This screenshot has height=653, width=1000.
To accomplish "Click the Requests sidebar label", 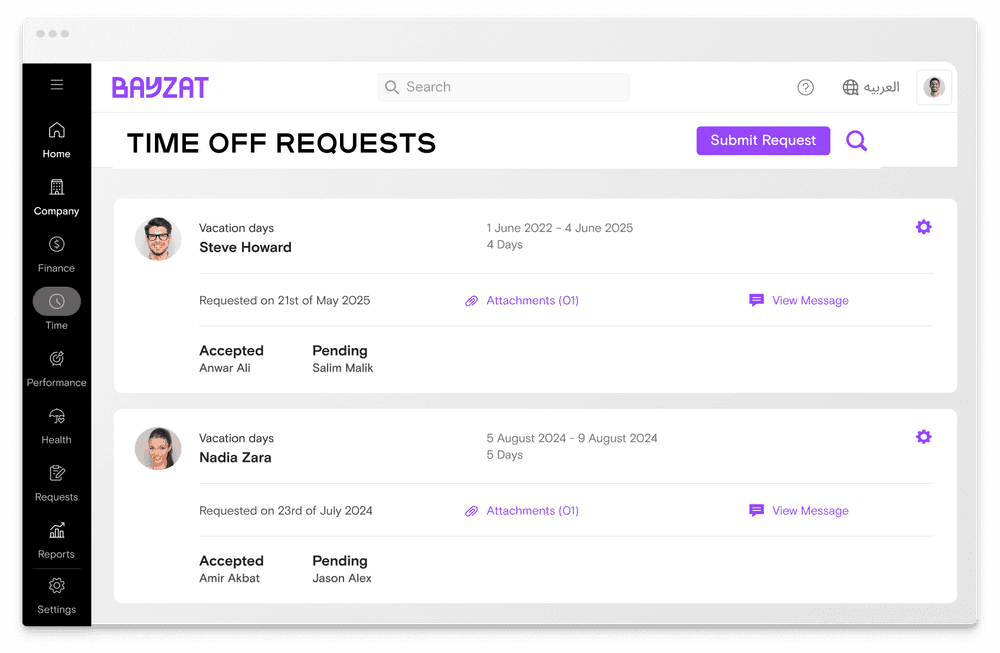I will (57, 497).
